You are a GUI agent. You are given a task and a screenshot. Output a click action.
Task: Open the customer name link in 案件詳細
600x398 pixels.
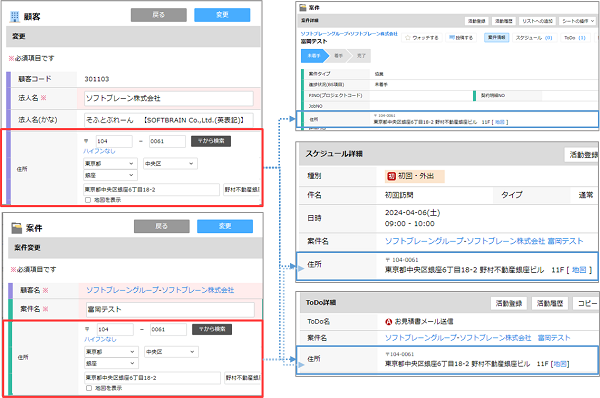click(349, 34)
